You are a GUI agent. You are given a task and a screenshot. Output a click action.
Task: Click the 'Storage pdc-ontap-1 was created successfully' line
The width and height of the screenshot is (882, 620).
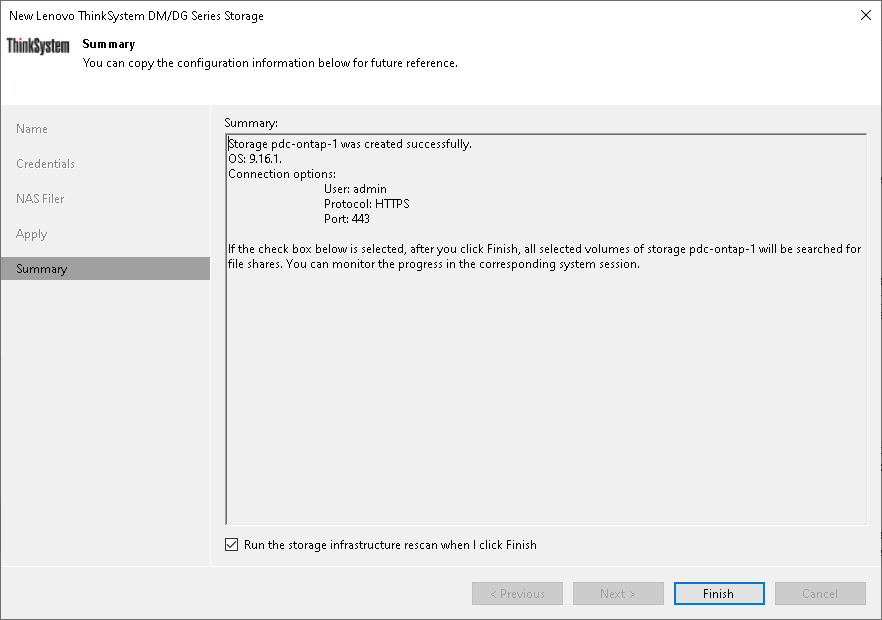coord(350,144)
